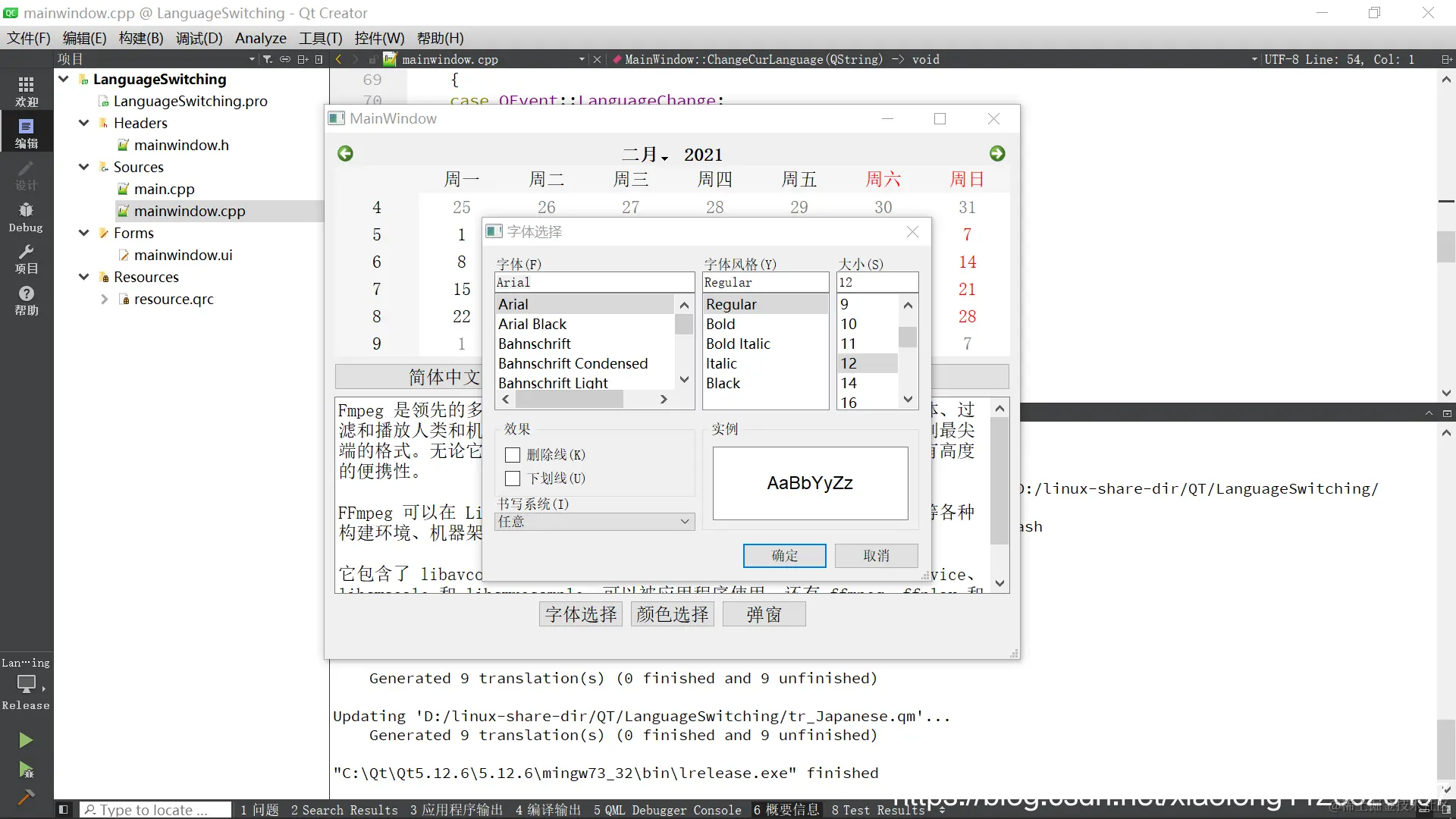The image size is (1456, 819).
Task: Open the Help (帮助) sidebar icon
Action: pyautogui.click(x=26, y=300)
